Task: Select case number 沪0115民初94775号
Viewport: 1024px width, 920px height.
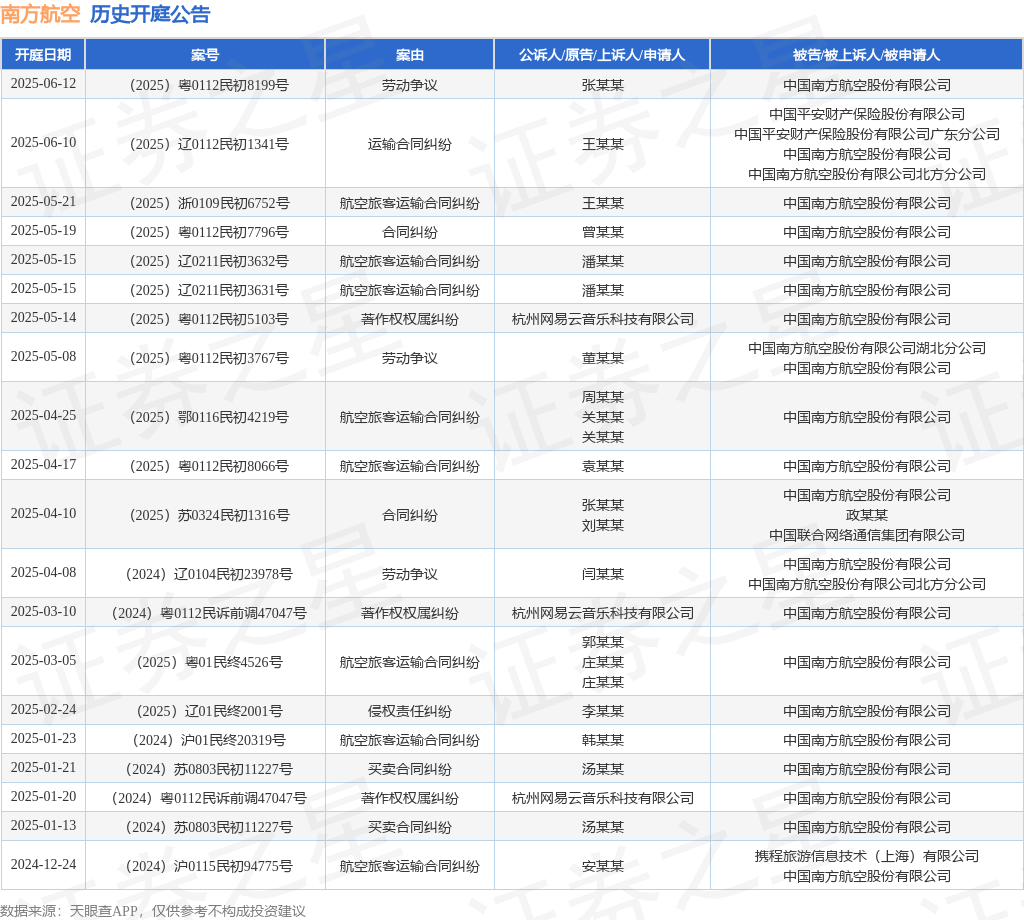Action: click(209, 866)
